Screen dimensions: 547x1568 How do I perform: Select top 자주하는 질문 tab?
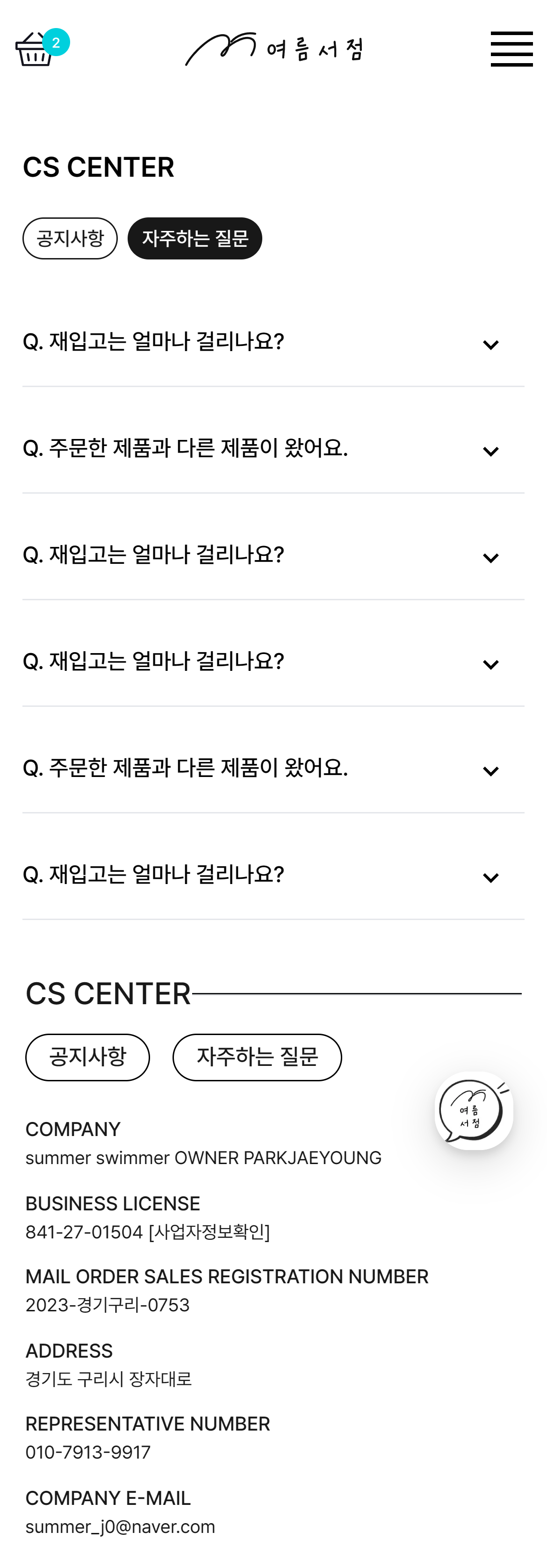(194, 238)
